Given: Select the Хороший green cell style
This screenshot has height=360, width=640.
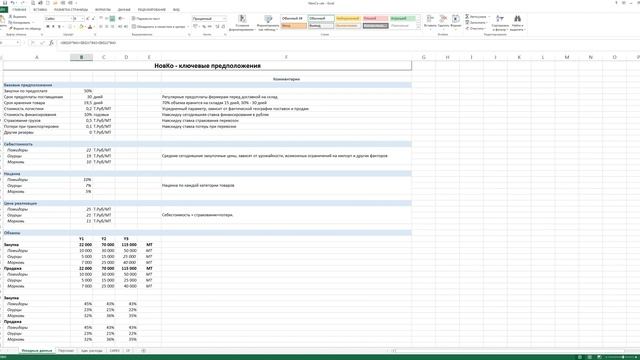Looking at the screenshot, I should tap(402, 18).
